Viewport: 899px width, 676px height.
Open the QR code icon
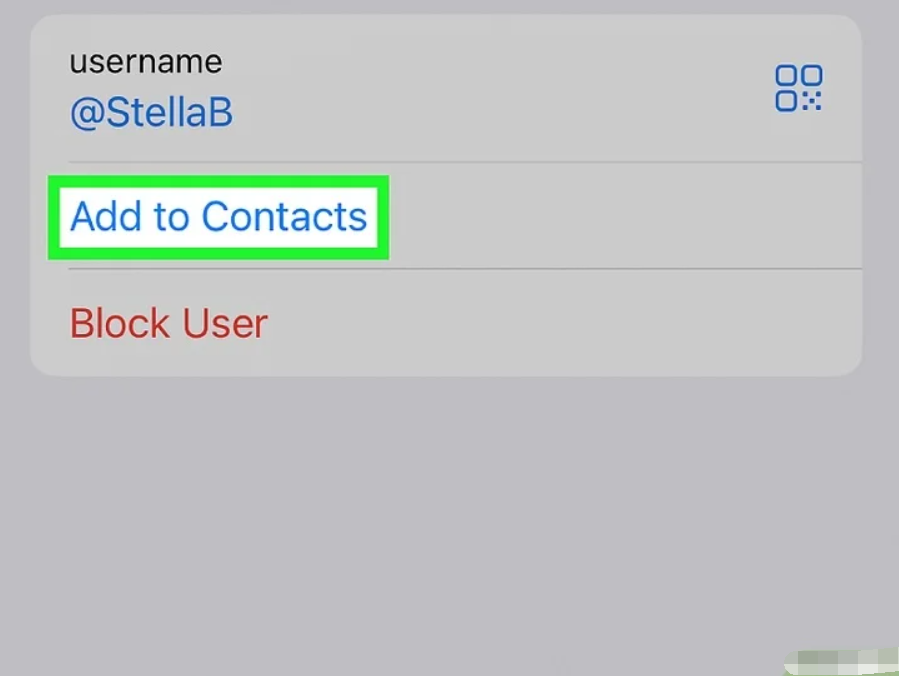[x=798, y=88]
